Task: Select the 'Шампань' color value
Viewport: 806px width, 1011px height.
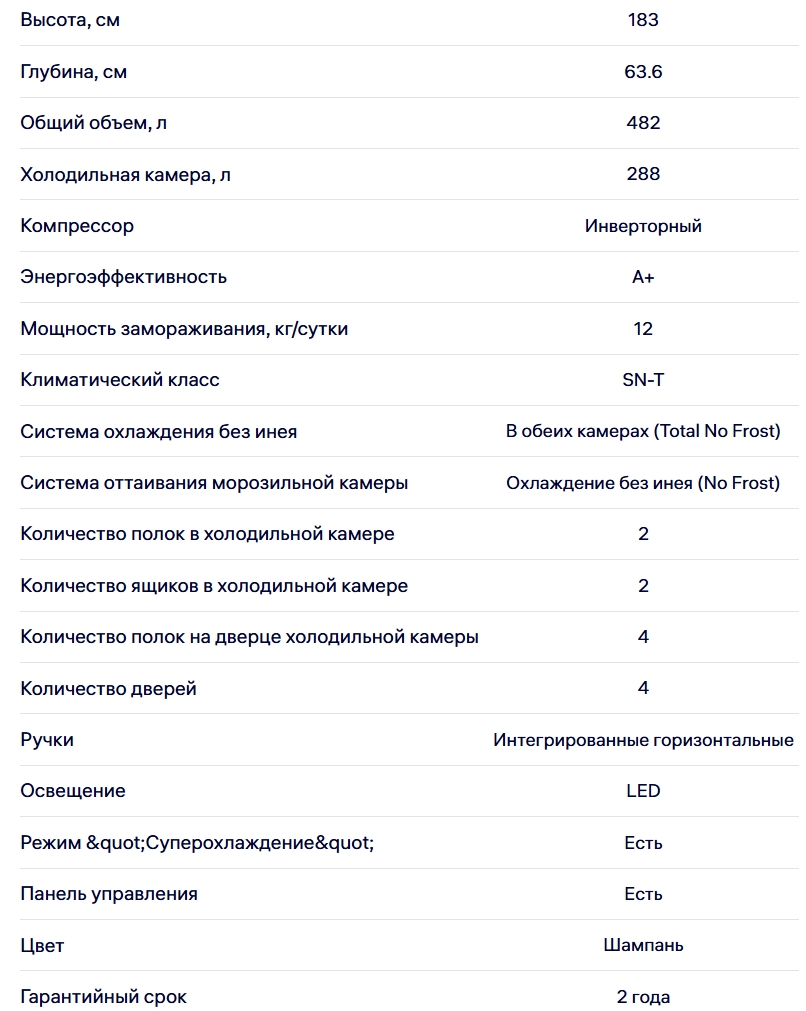Action: point(643,945)
